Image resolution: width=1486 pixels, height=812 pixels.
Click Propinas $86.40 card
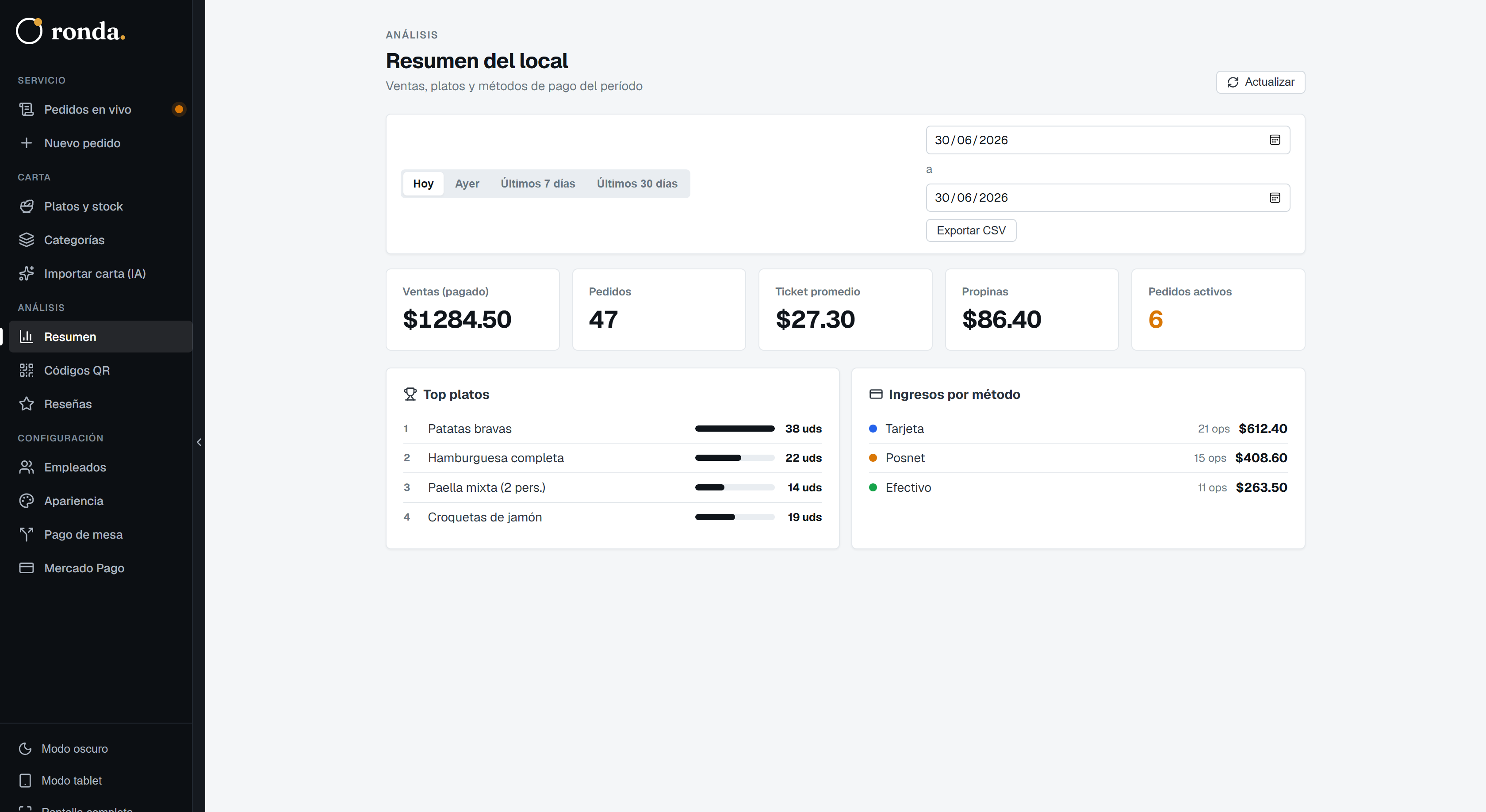[x=1031, y=309]
